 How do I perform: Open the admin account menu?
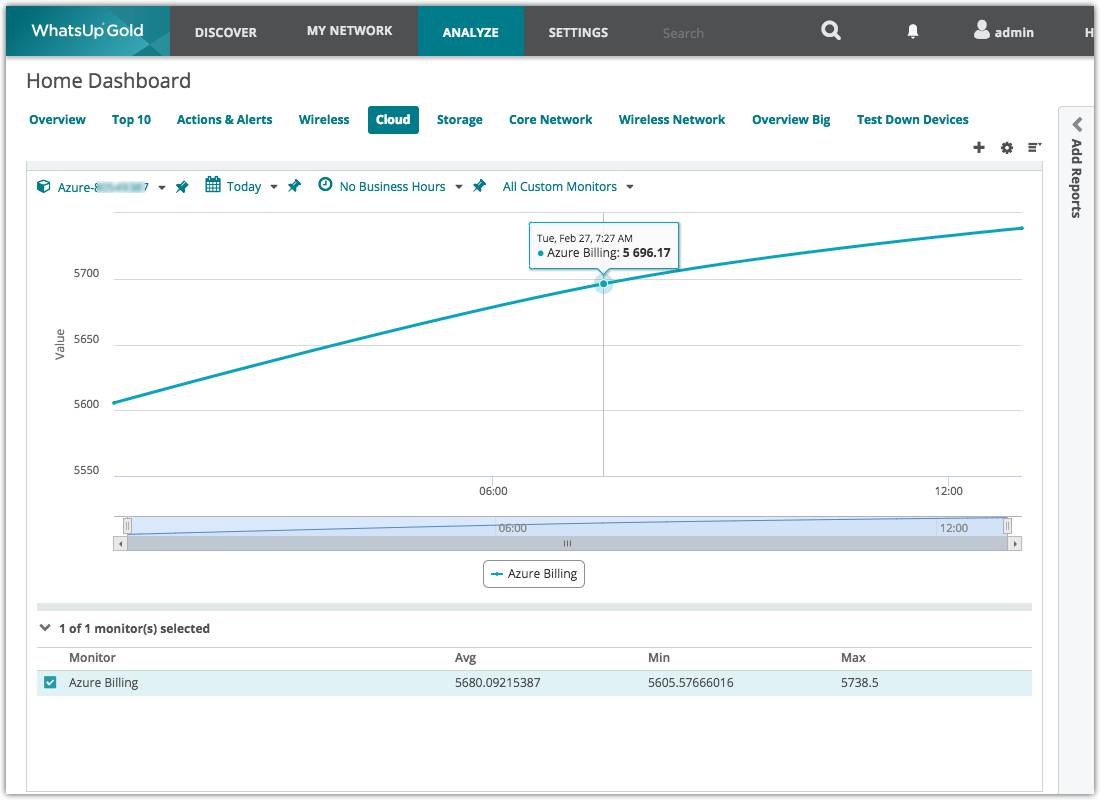[1003, 31]
